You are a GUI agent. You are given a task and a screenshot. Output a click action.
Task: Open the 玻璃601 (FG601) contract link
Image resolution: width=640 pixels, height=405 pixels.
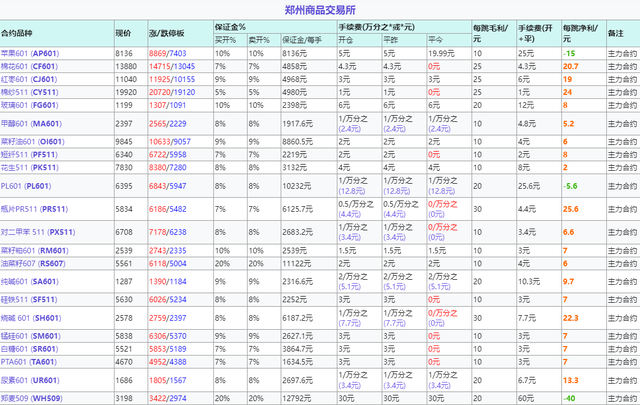pos(29,105)
